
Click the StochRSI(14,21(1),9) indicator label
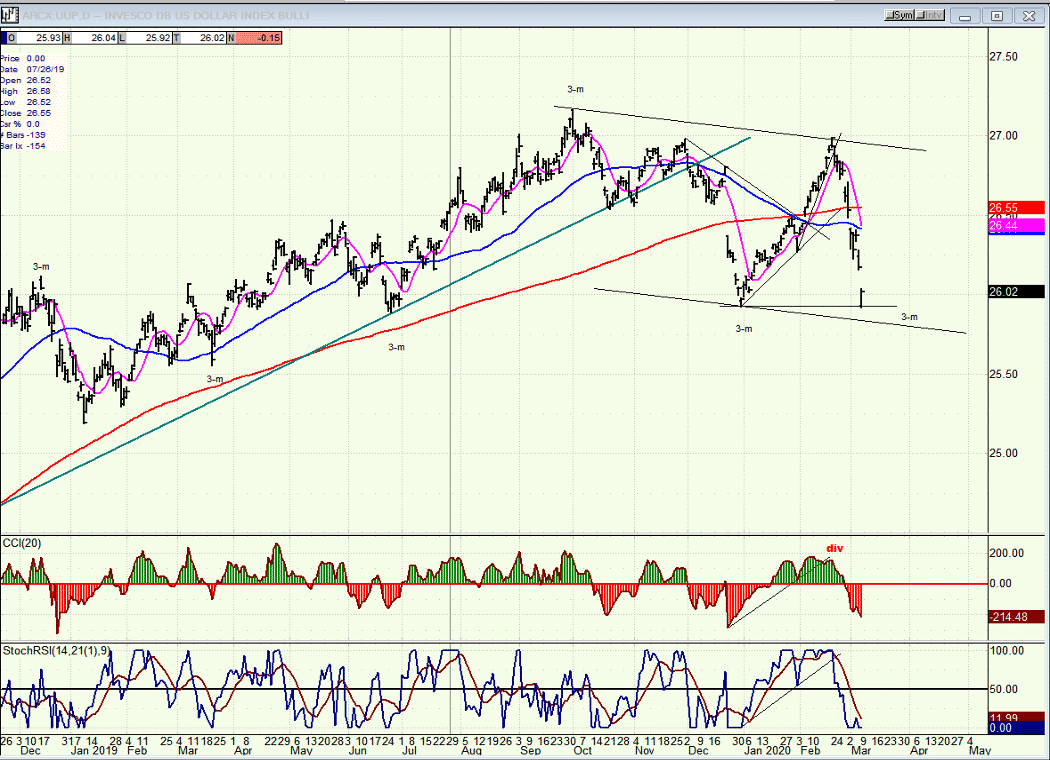(x=56, y=651)
